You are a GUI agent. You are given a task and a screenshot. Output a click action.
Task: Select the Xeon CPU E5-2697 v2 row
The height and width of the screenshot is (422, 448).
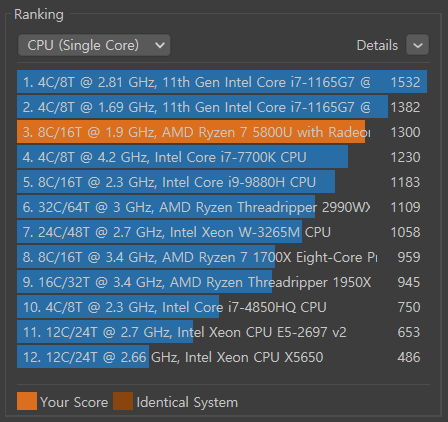(x=222, y=332)
